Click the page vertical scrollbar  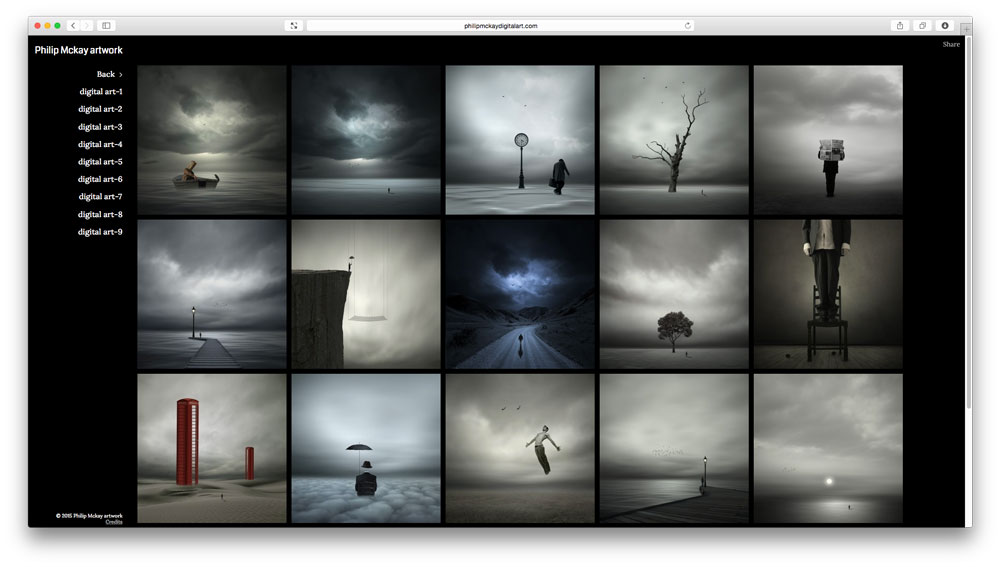969,223
